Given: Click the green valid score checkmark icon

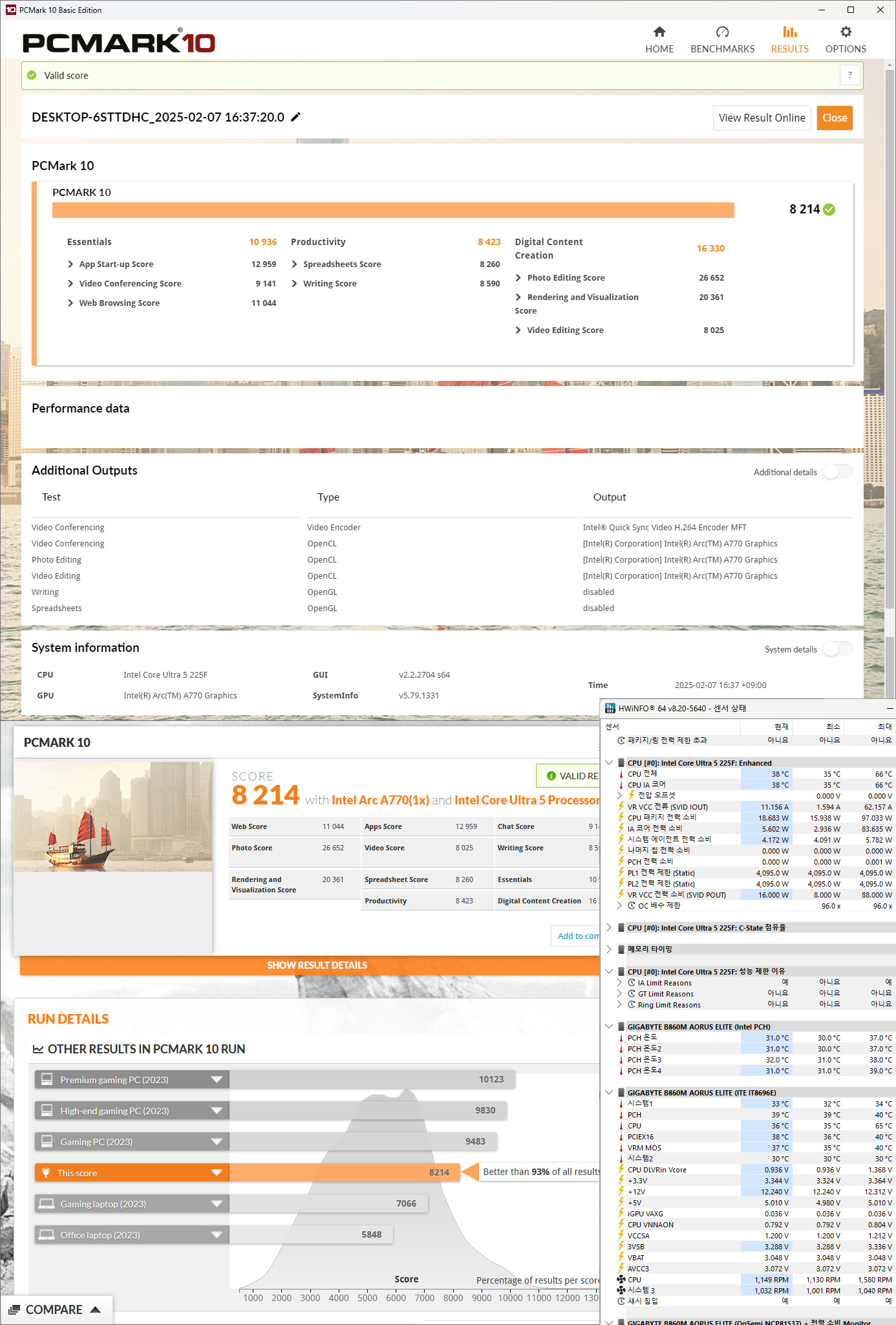Looking at the screenshot, I should [32, 76].
